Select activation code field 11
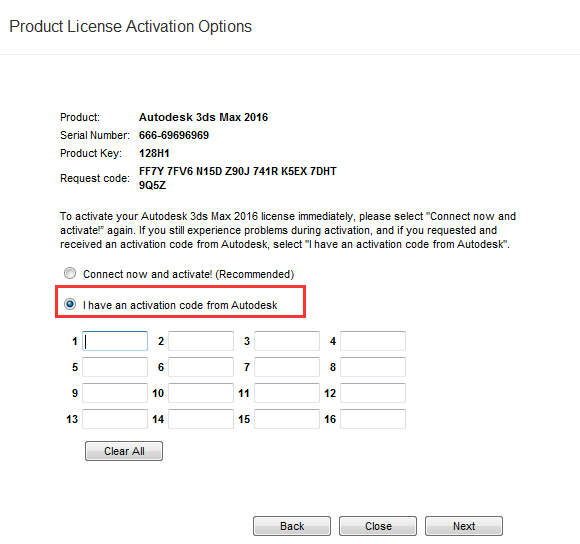The height and width of the screenshot is (544, 580). tap(287, 393)
